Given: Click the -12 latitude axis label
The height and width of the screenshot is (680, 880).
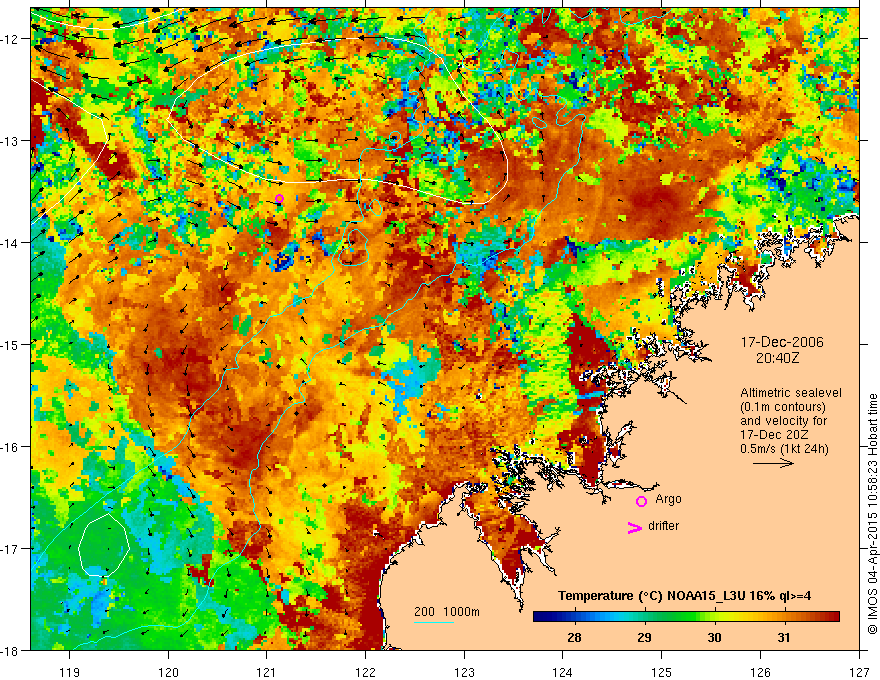Looking at the screenshot, I should 11,39.
